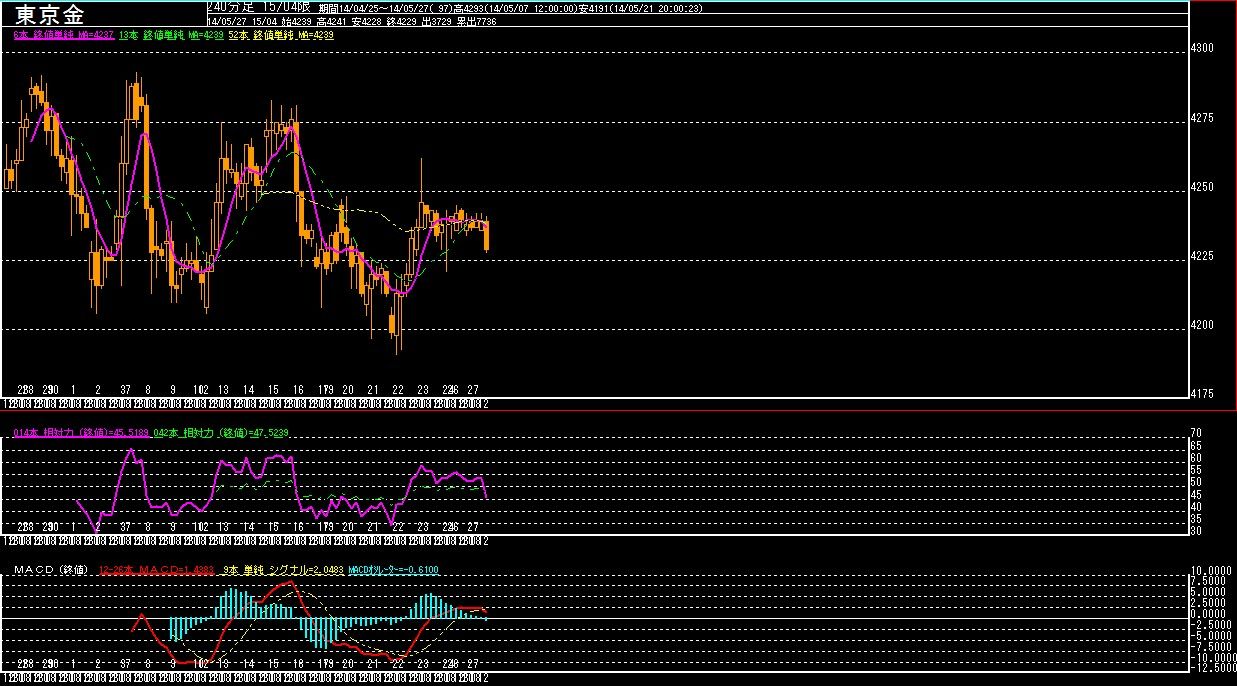Click the MACD (終値) panel title
This screenshot has height=686, width=1237.
[50, 570]
